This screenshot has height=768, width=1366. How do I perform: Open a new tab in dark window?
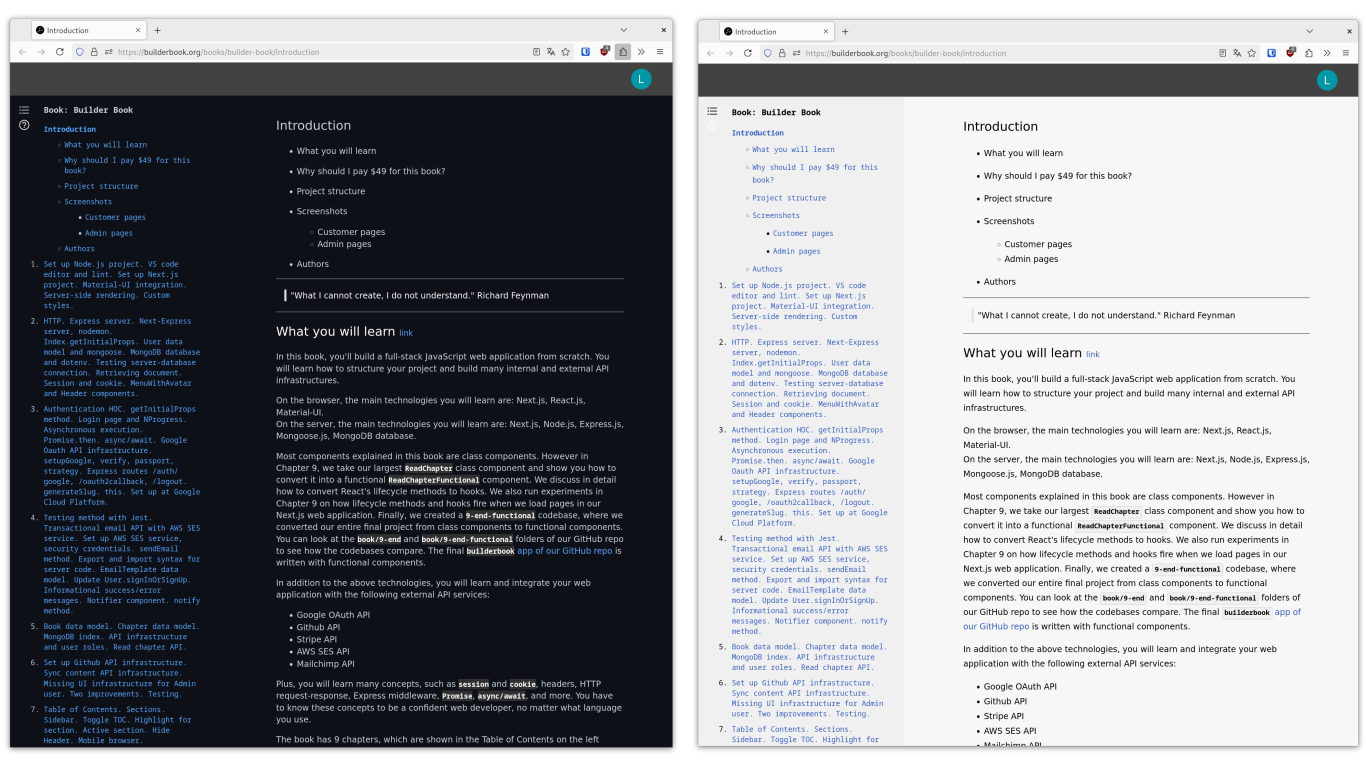click(157, 30)
